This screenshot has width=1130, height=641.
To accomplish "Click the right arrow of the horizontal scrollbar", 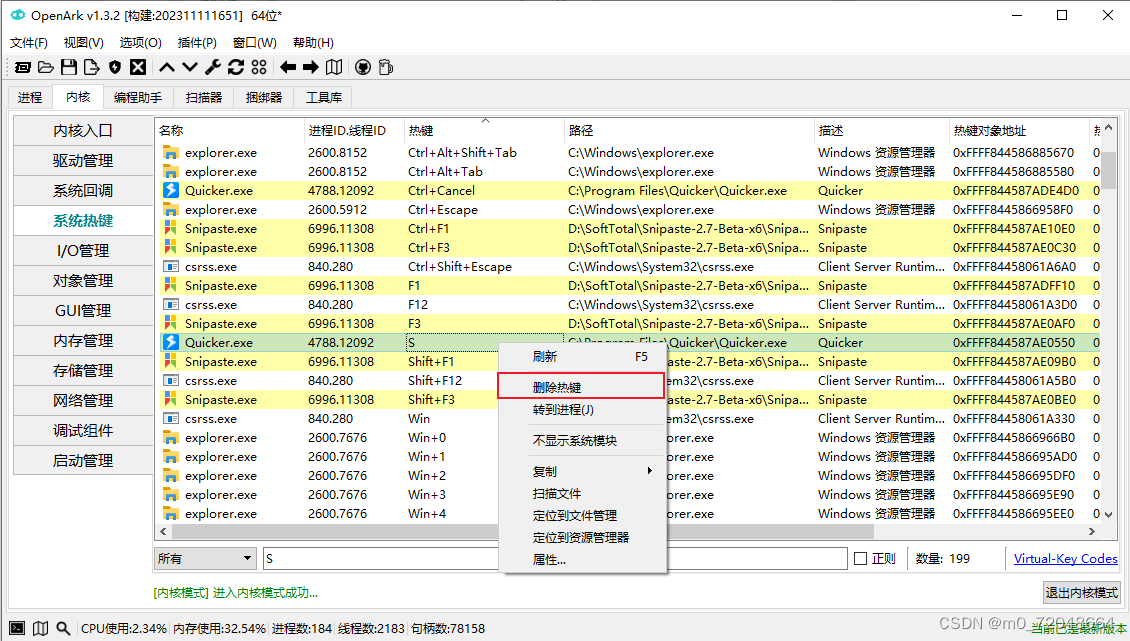I will (1093, 531).
